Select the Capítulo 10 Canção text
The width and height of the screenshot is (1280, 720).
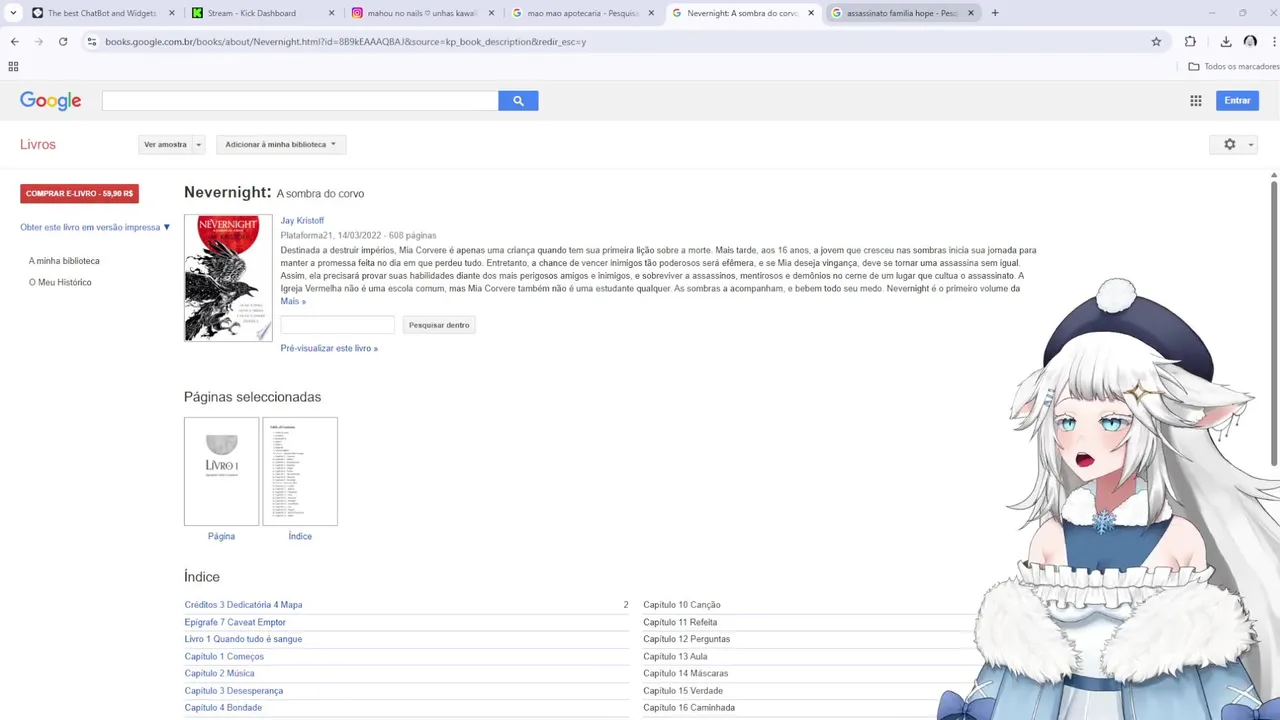(682, 605)
